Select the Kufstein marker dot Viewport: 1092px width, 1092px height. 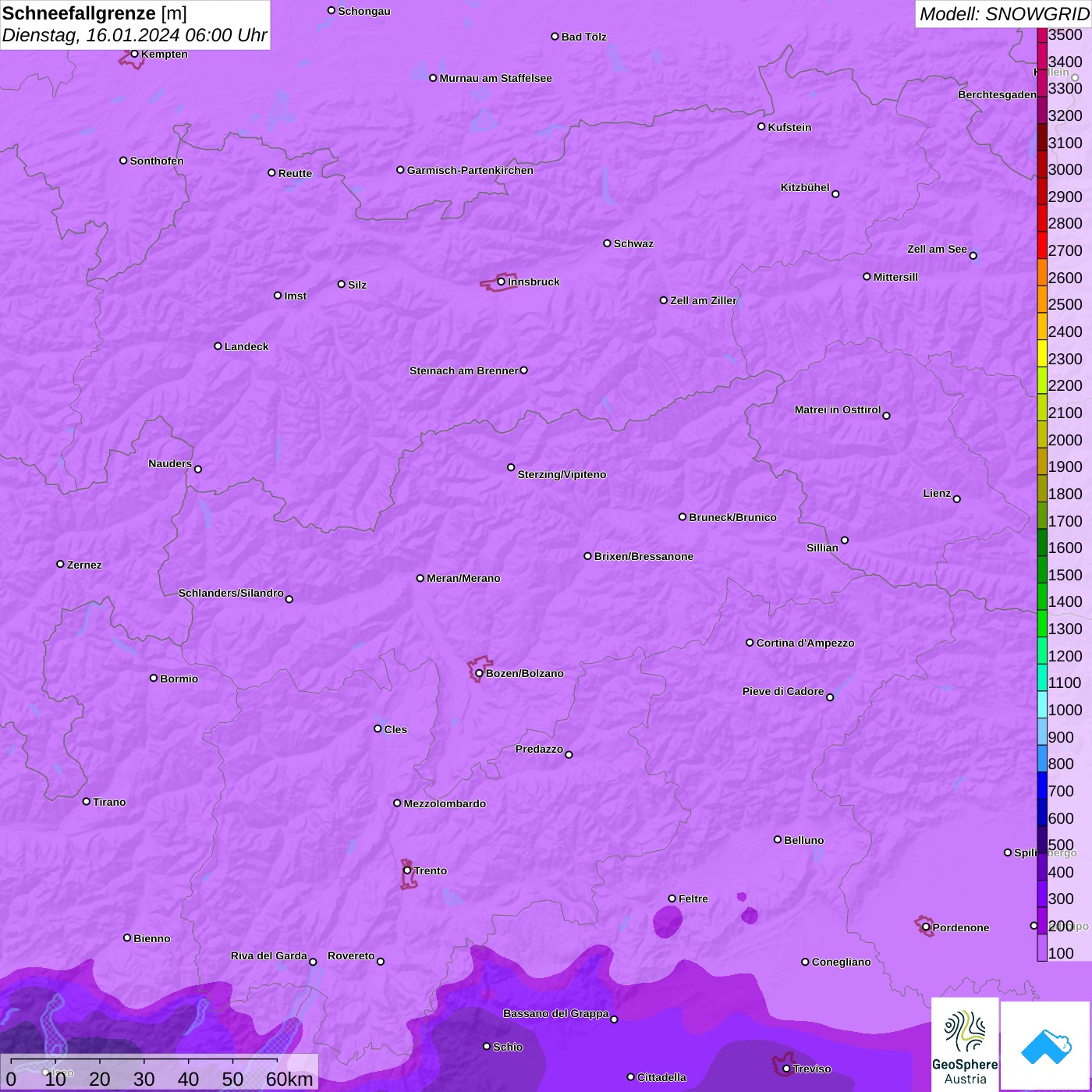click(x=761, y=126)
